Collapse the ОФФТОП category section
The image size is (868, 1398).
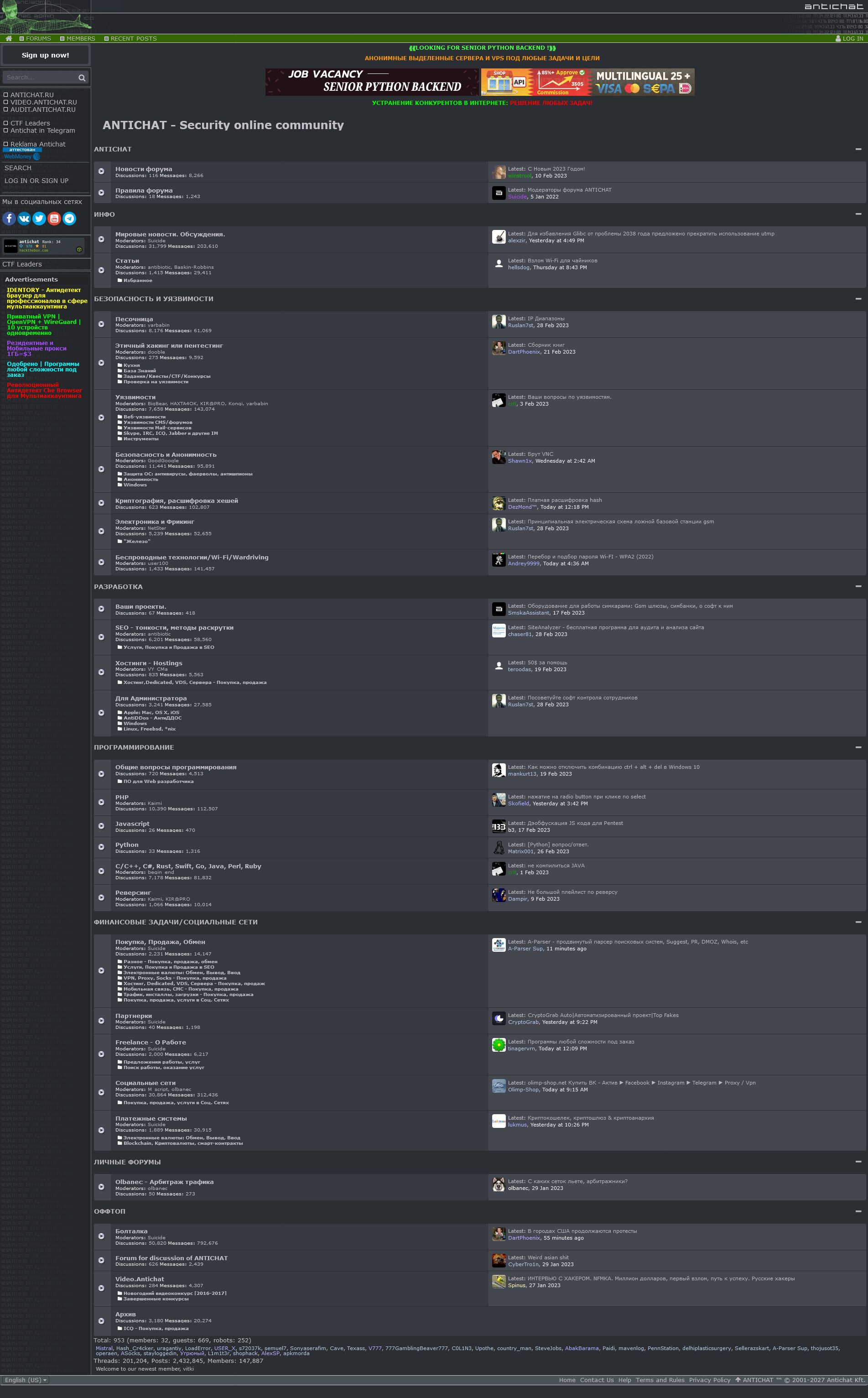[858, 1211]
